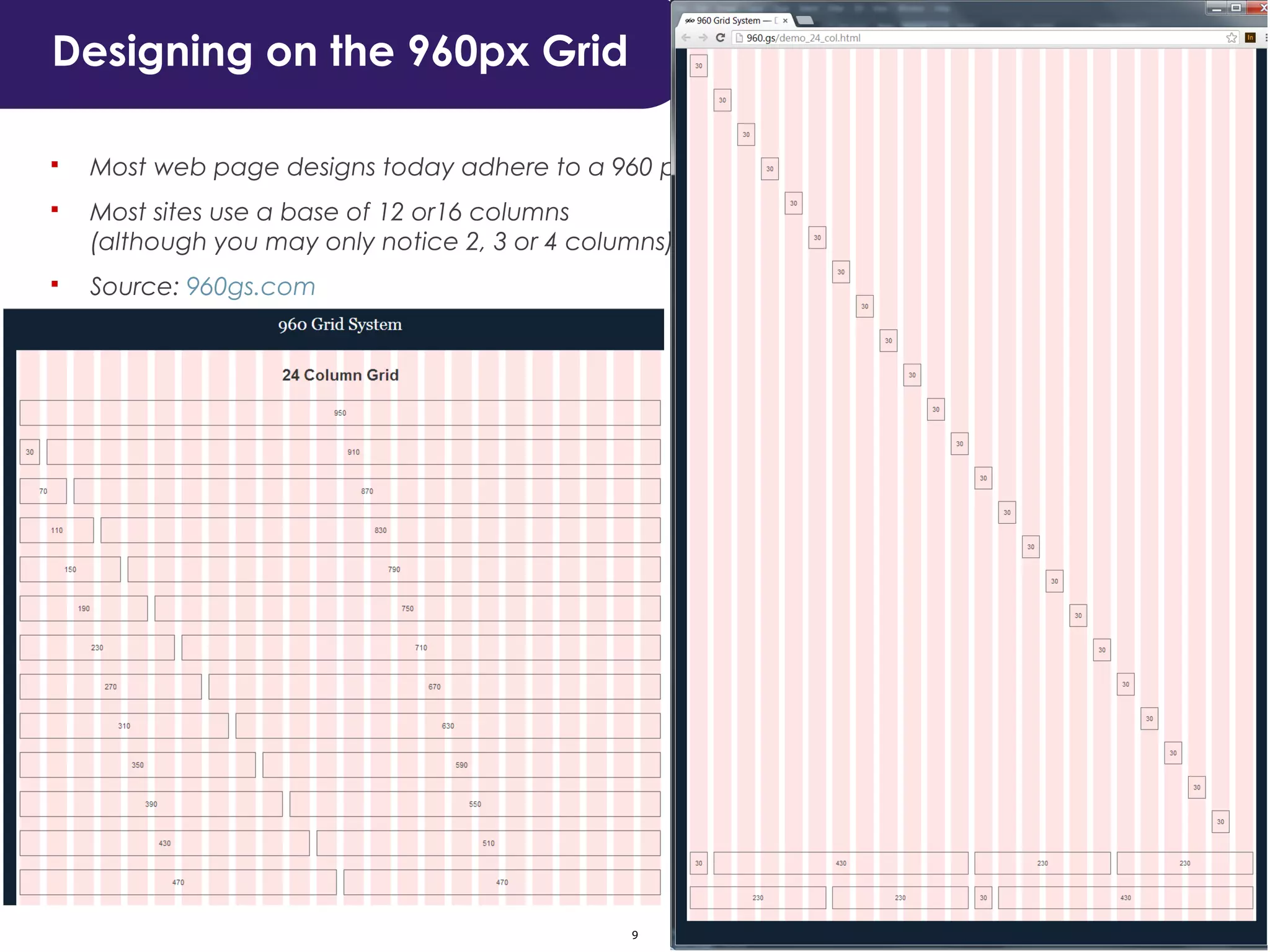Click slide page number 9
Image resolution: width=1270 pixels, height=952 pixels.
click(634, 935)
